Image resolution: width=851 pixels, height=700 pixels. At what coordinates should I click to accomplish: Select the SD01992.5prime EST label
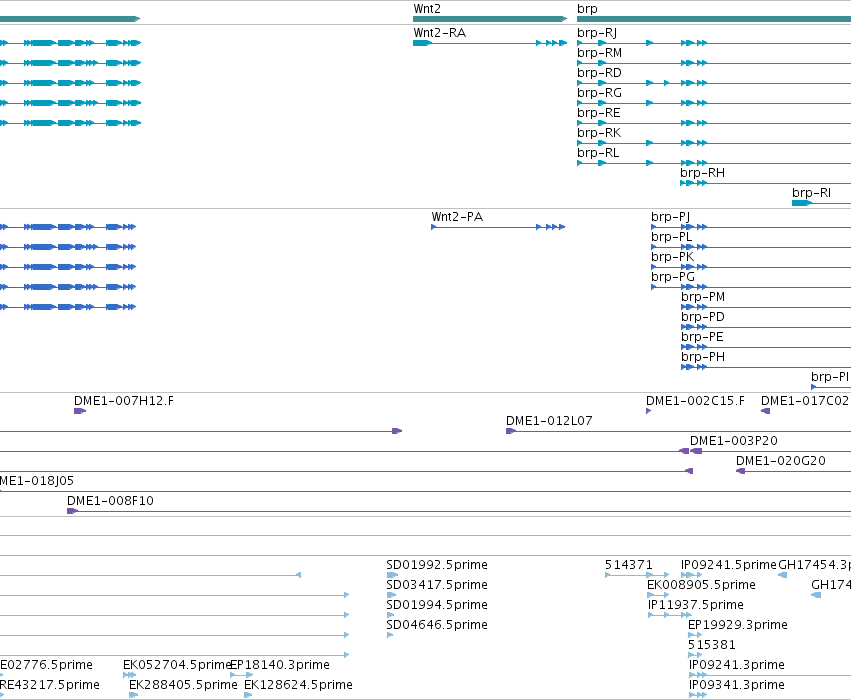point(437,565)
